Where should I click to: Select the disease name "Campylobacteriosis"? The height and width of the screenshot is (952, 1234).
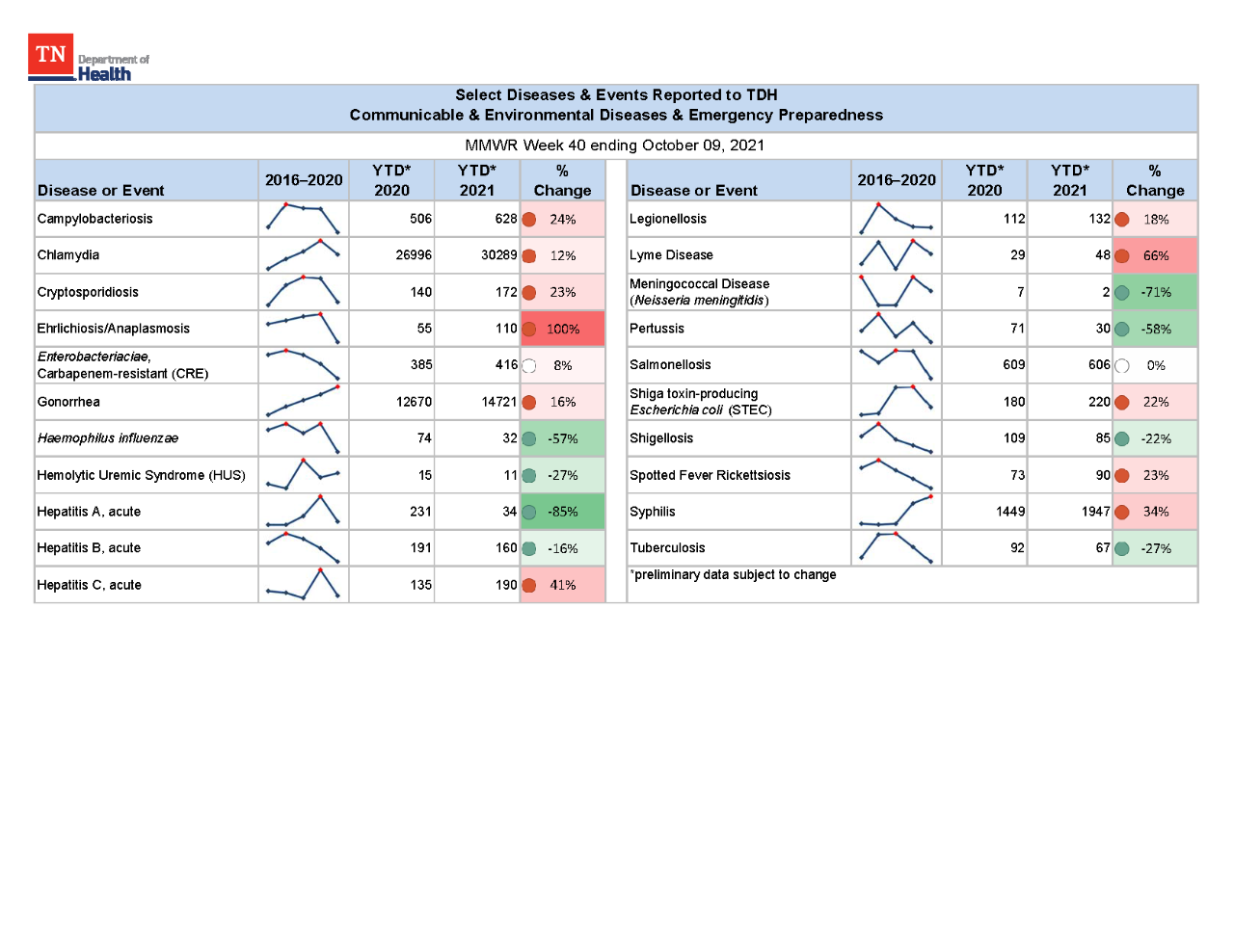[x=94, y=219]
